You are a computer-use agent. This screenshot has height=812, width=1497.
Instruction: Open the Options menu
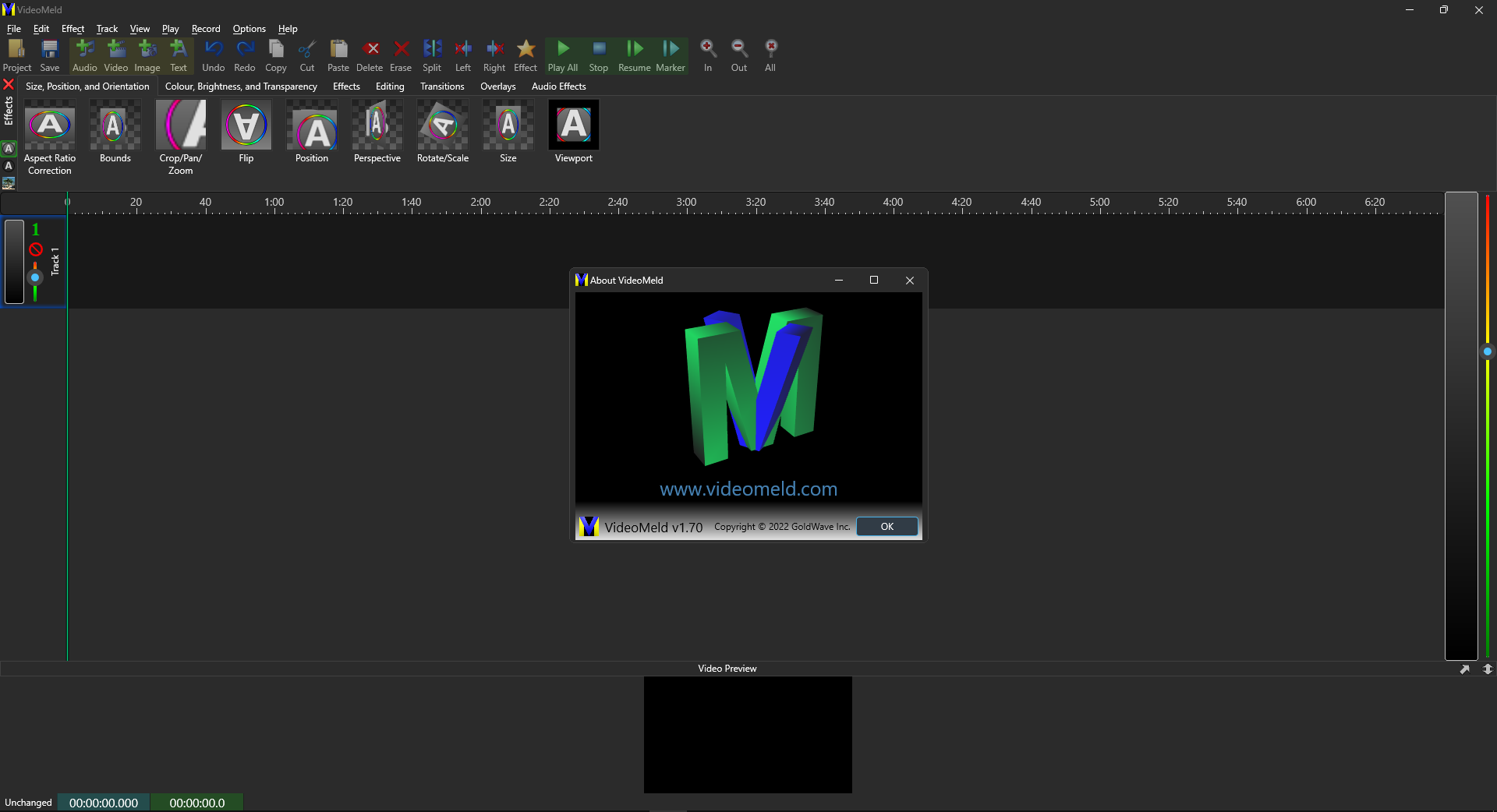[249, 29]
